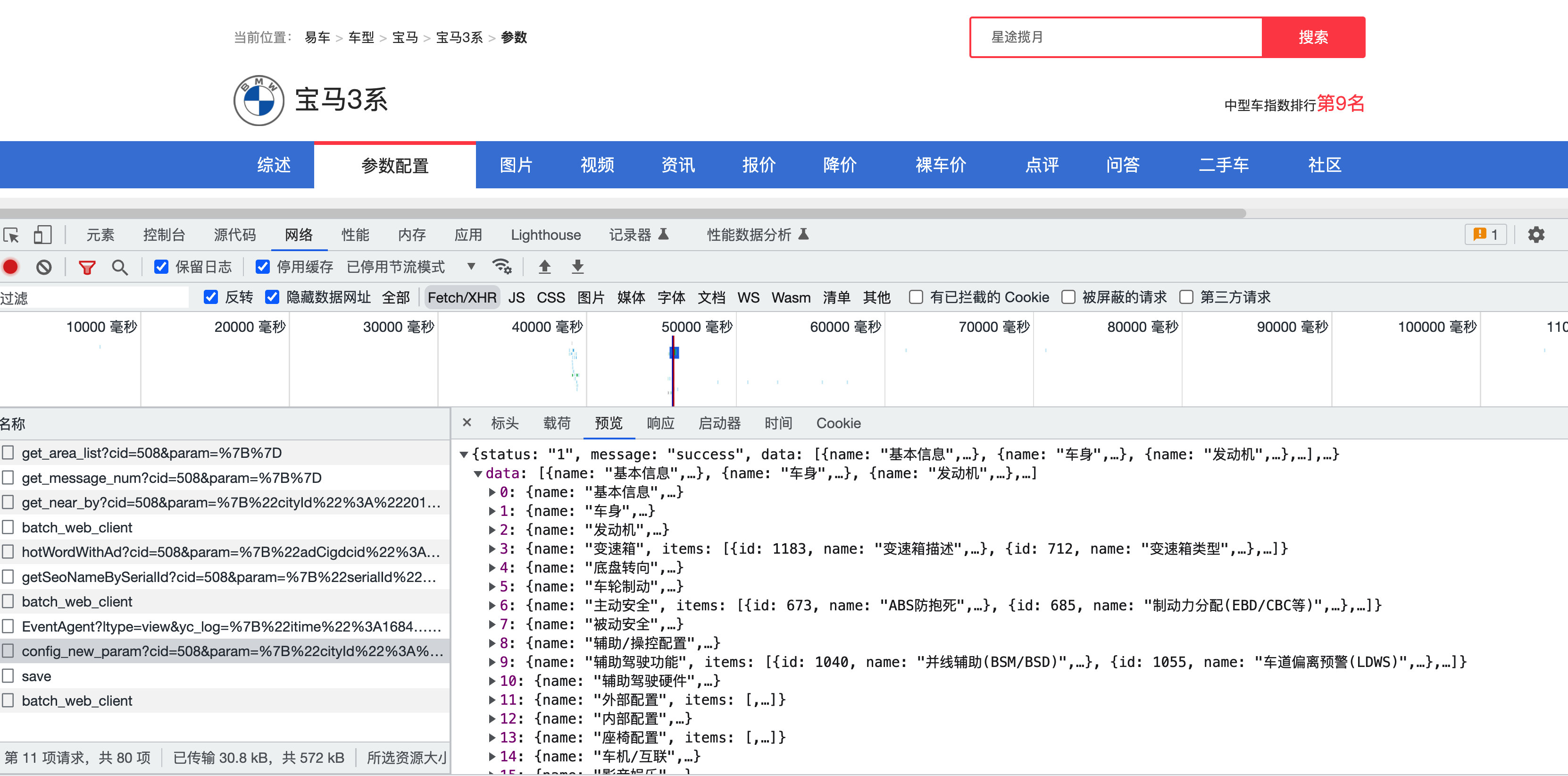Click the red 搜索 button
1568x776 pixels.
(1314, 37)
